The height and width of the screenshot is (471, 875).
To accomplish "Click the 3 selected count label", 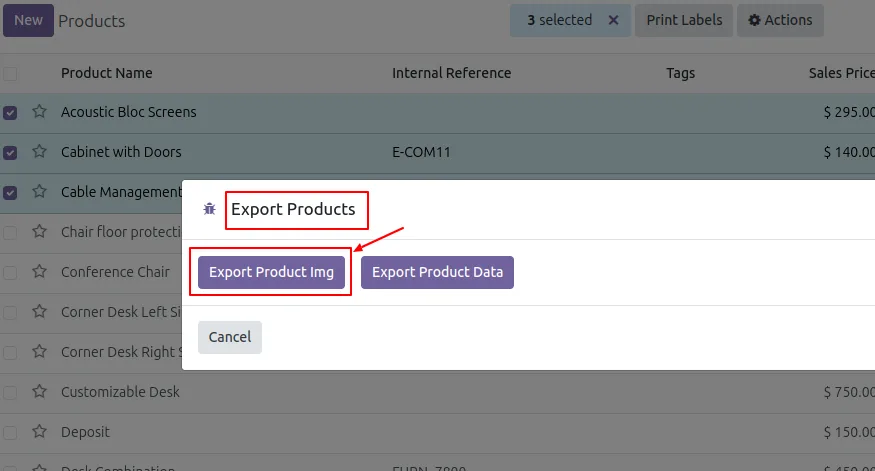I will [x=560, y=20].
